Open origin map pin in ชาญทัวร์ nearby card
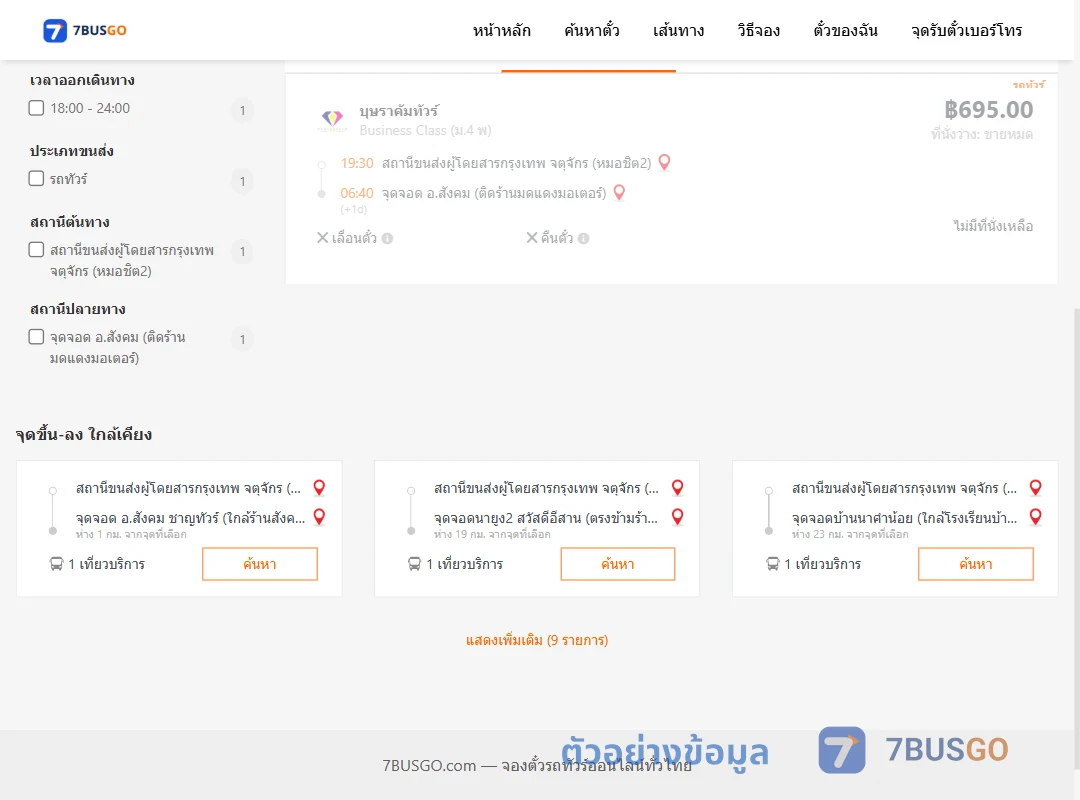The image size is (1080, 800). tap(319, 488)
